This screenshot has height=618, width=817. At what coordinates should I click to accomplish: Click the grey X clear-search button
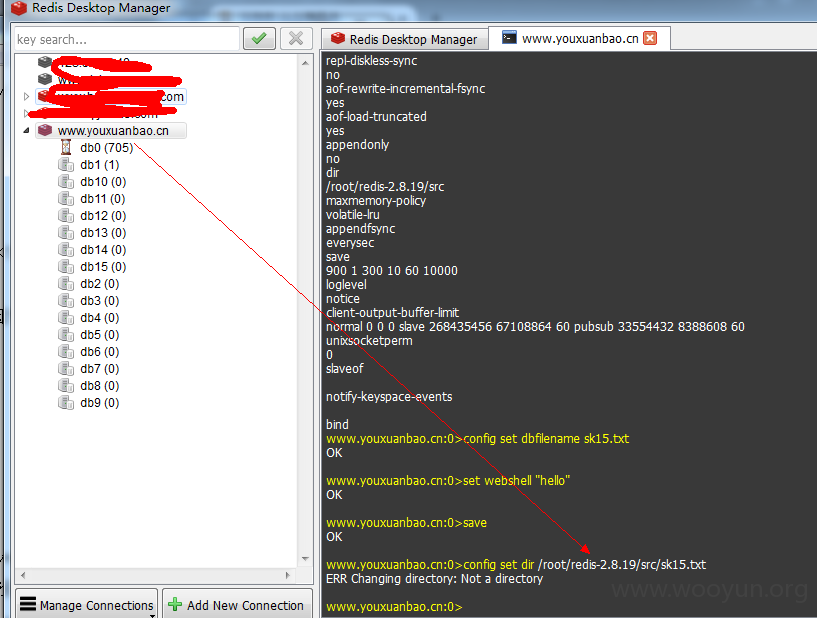(x=296, y=39)
